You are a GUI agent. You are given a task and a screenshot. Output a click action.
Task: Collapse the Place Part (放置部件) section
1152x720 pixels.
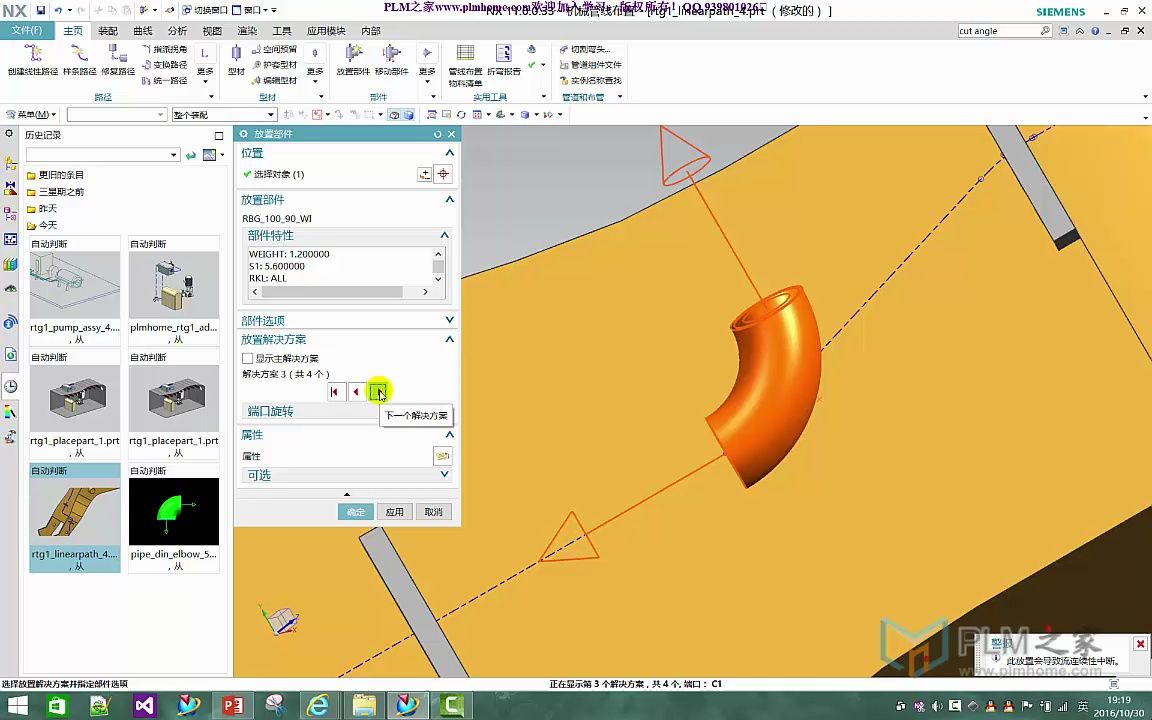[x=450, y=200]
